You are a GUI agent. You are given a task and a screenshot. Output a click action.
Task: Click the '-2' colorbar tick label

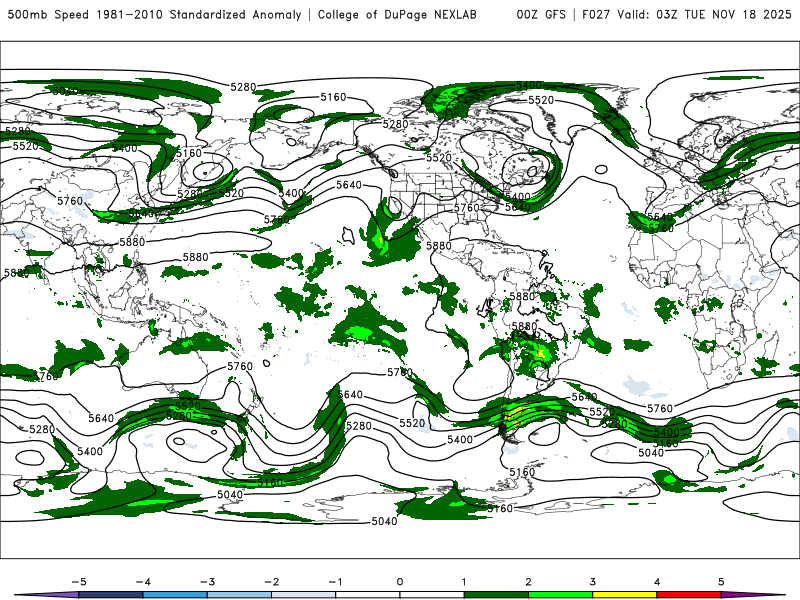[x=271, y=582]
